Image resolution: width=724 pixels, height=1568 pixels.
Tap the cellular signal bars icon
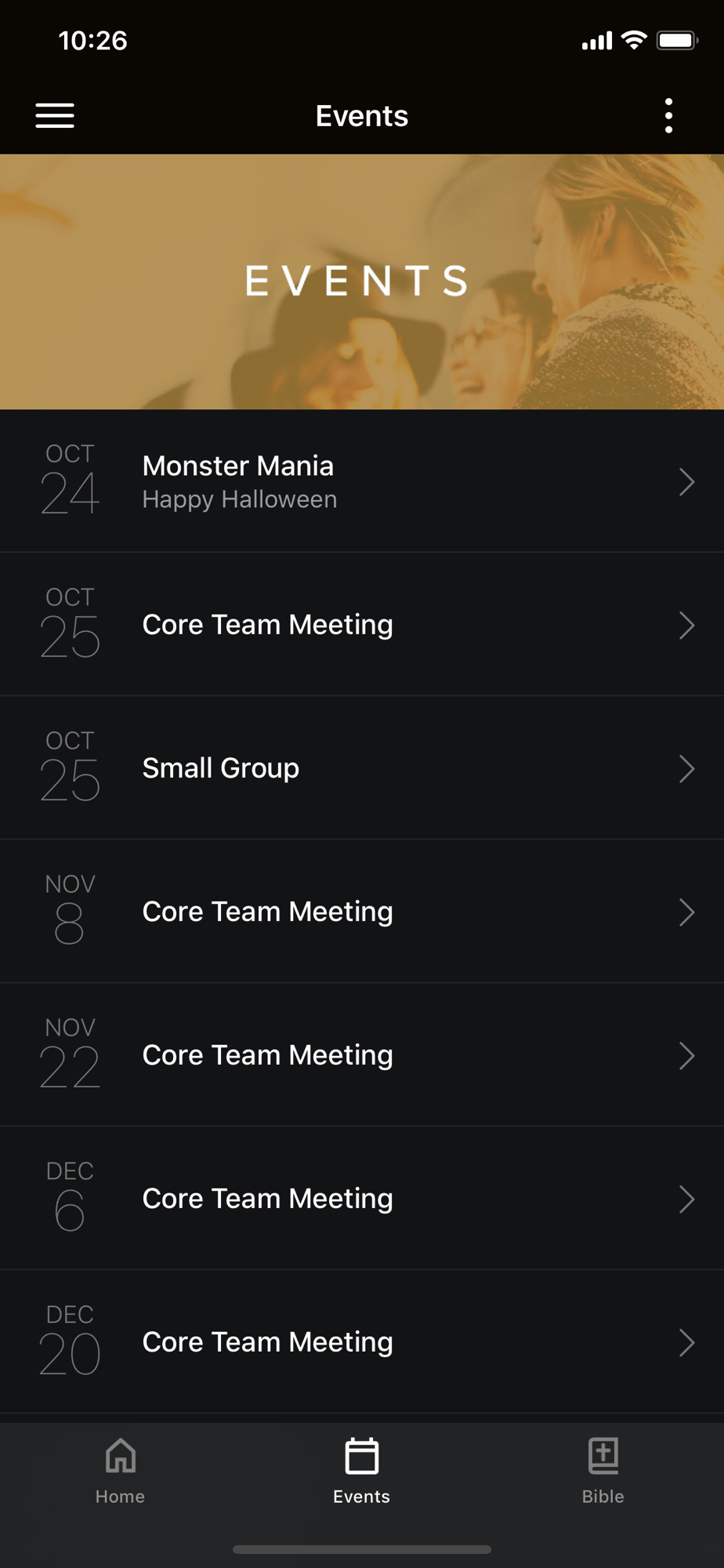click(x=596, y=41)
